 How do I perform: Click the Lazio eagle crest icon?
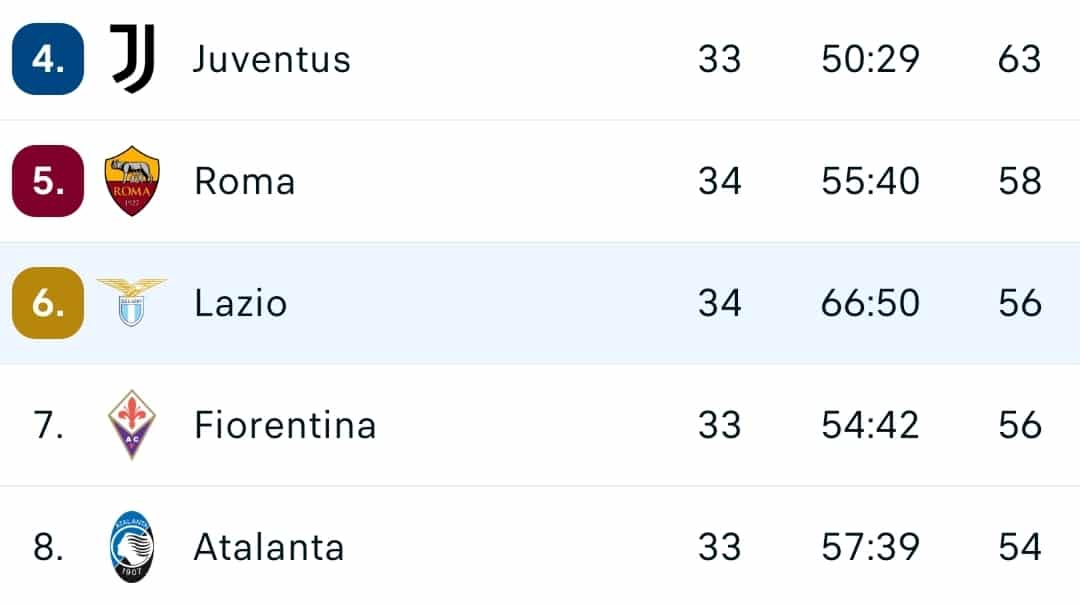point(132,302)
